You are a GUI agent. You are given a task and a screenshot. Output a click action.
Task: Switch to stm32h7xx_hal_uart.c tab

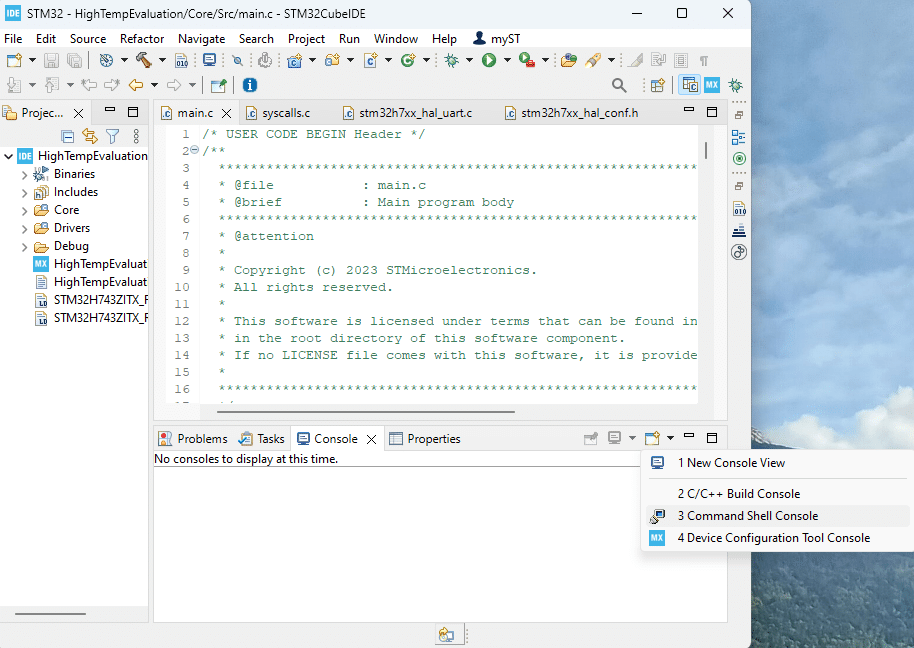click(407, 112)
